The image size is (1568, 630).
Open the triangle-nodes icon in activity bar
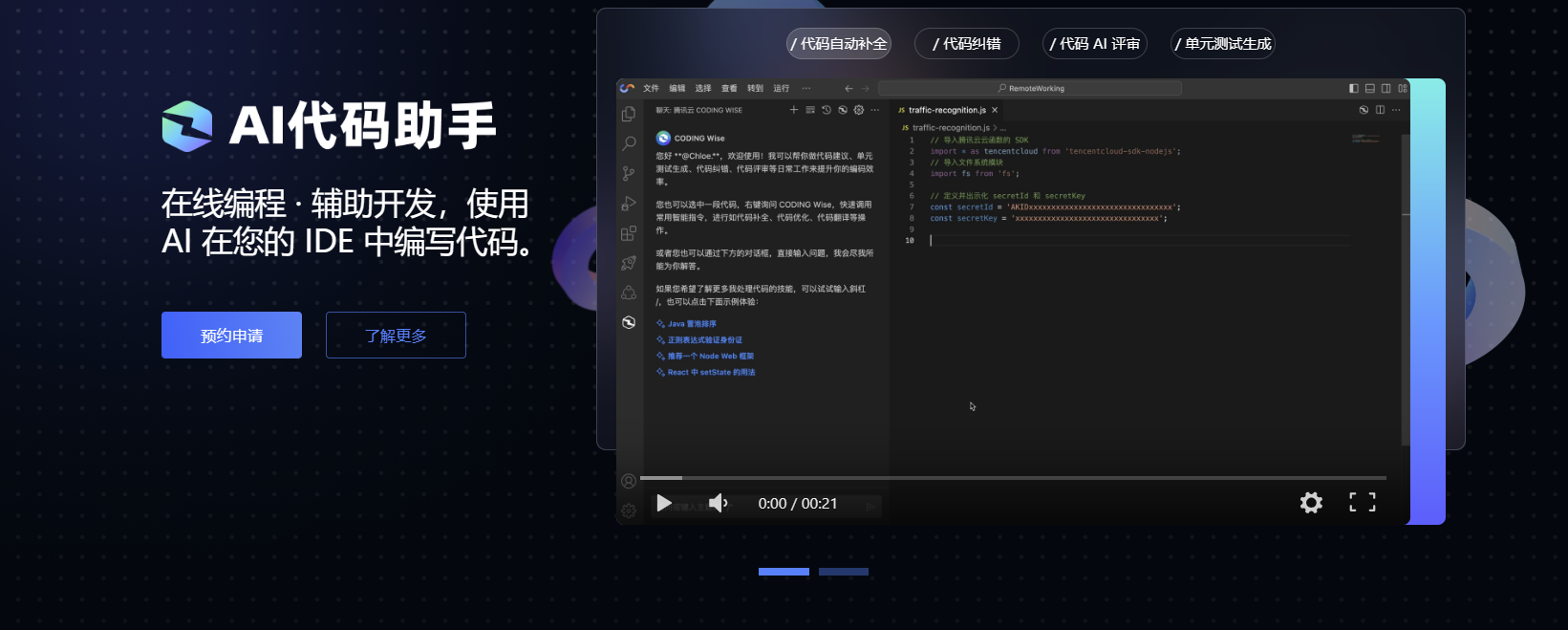tap(629, 293)
